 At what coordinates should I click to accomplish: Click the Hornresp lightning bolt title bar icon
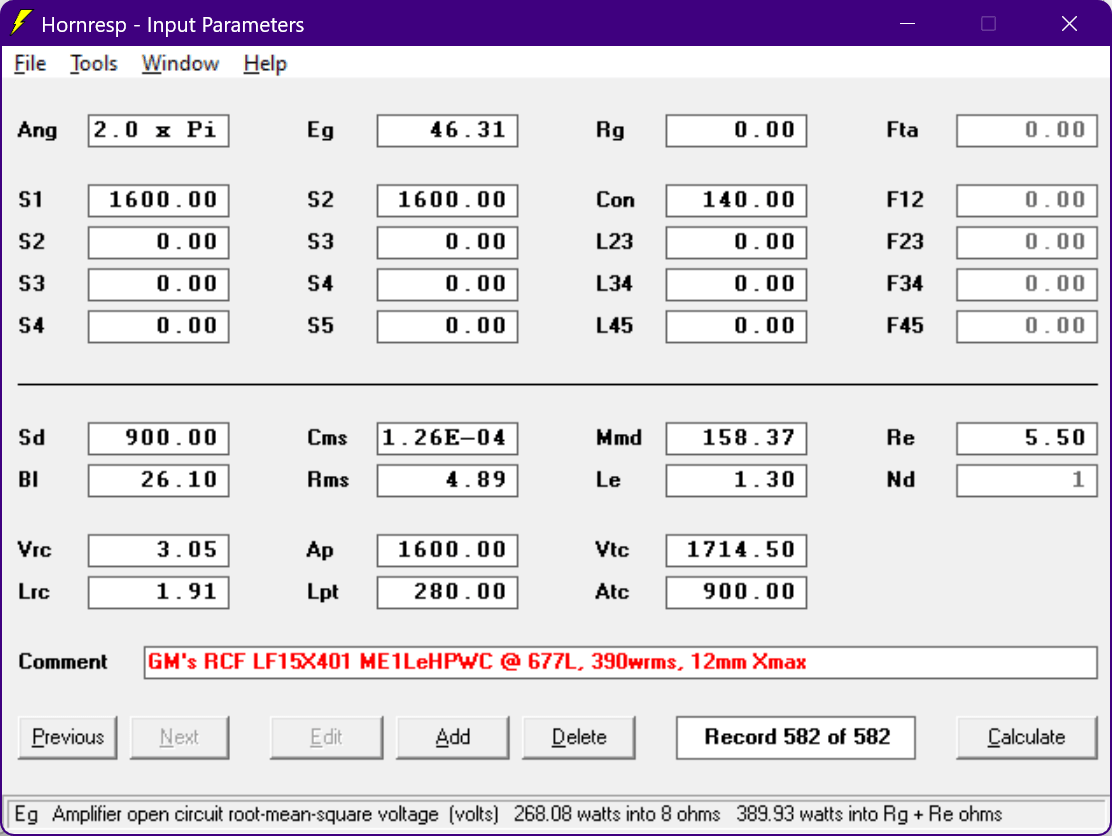click(x=21, y=23)
